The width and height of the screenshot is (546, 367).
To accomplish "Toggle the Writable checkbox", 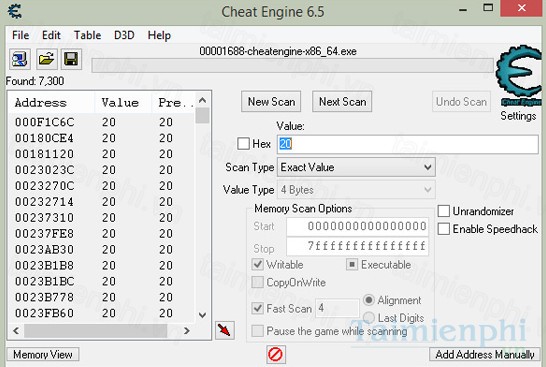I will coord(258,264).
